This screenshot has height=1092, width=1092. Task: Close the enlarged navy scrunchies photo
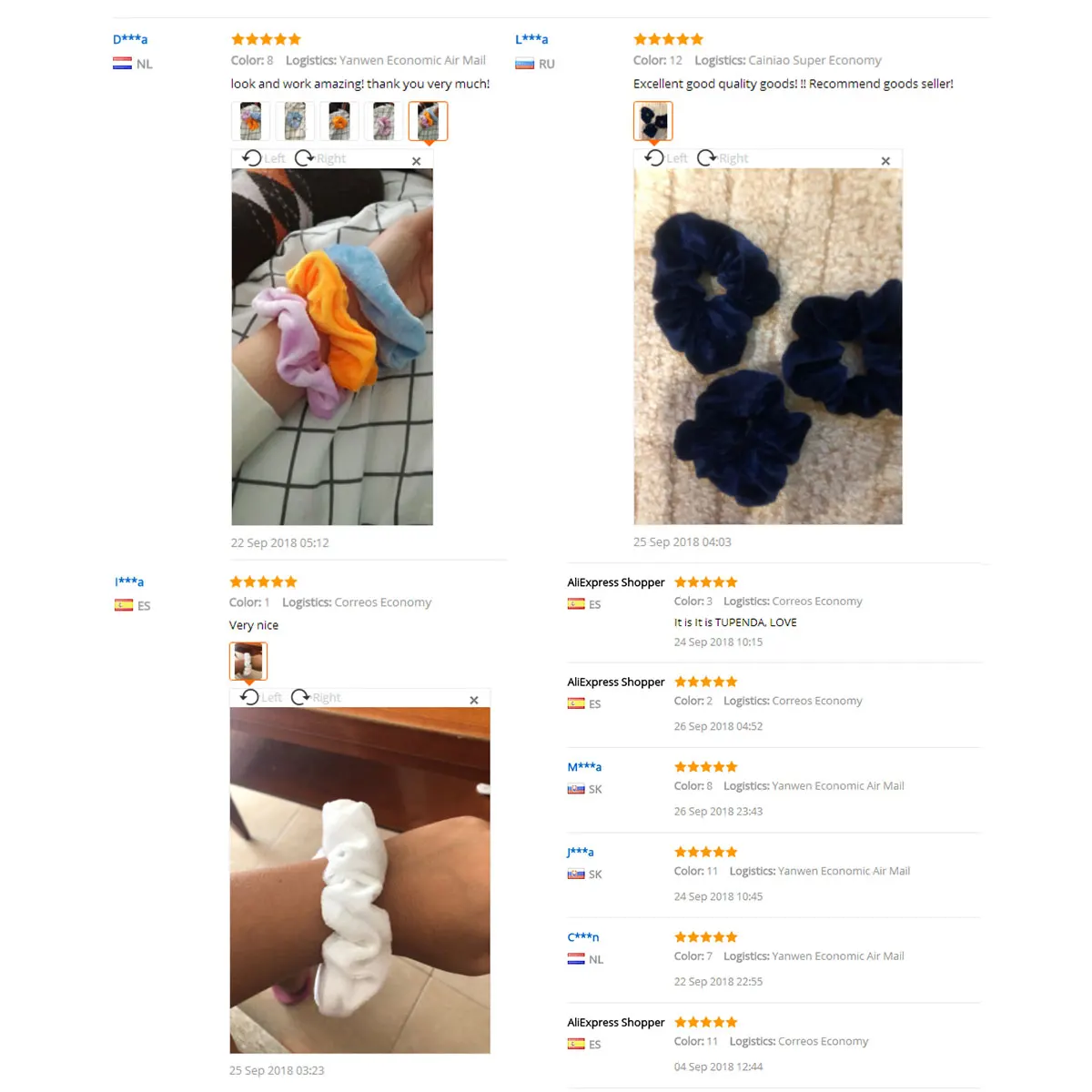[x=885, y=161]
